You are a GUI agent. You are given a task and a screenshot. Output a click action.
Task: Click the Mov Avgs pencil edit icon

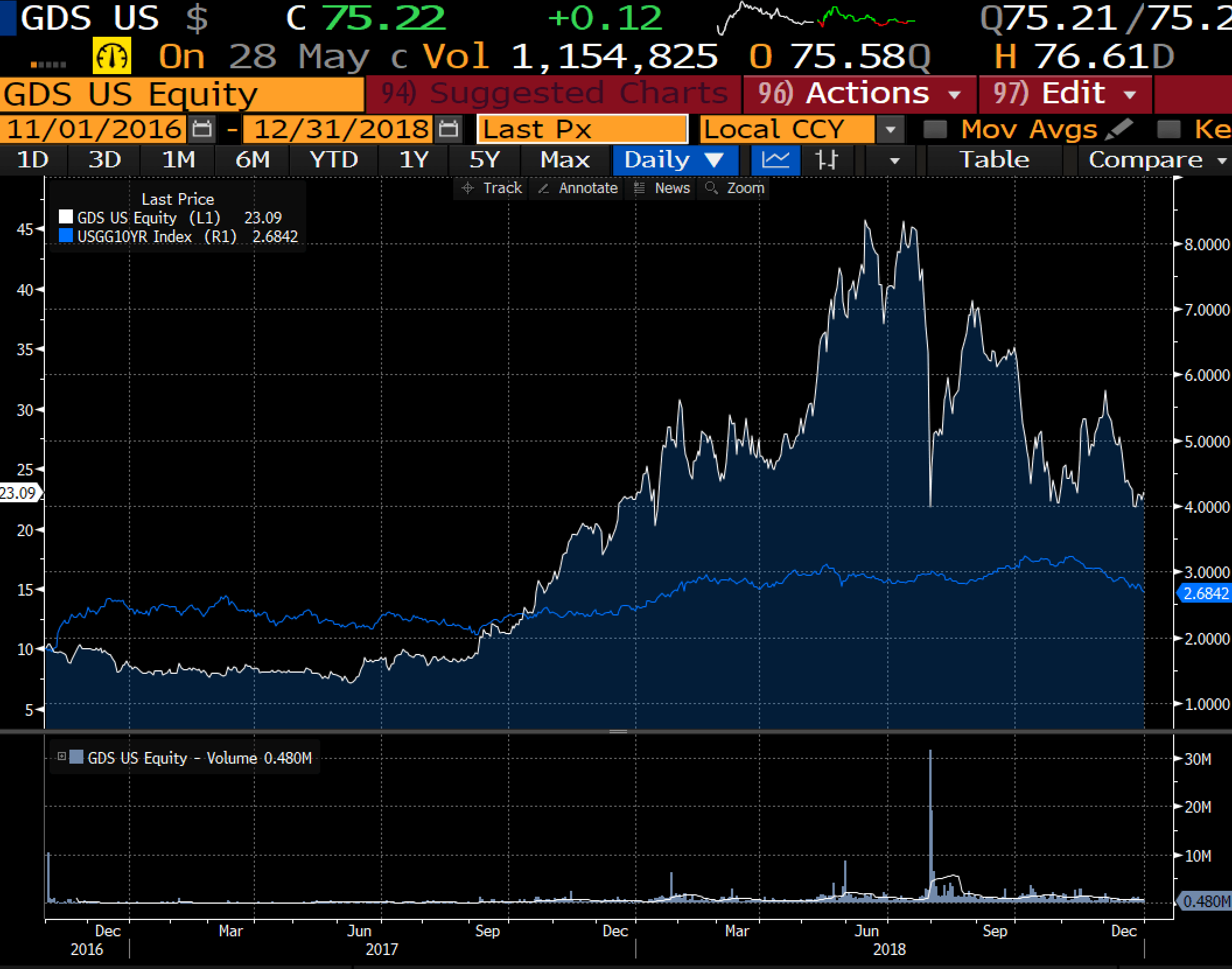point(1118,129)
